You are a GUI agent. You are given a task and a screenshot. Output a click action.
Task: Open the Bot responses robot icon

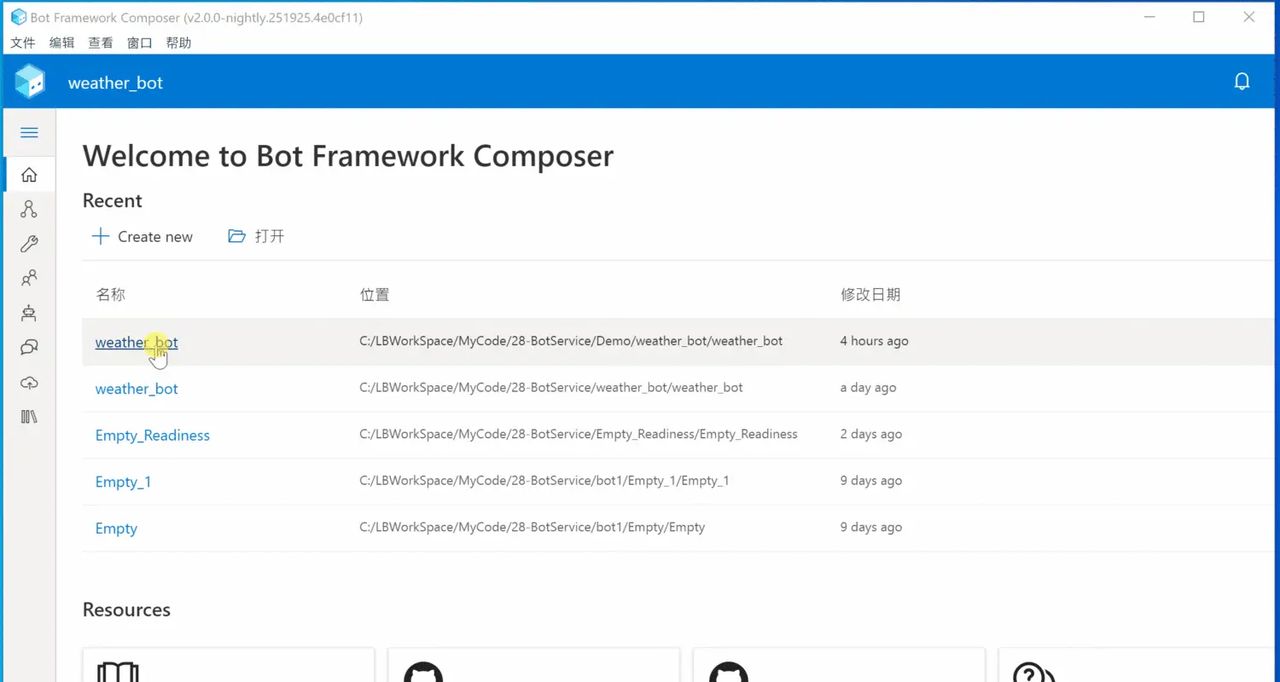pyautogui.click(x=29, y=313)
